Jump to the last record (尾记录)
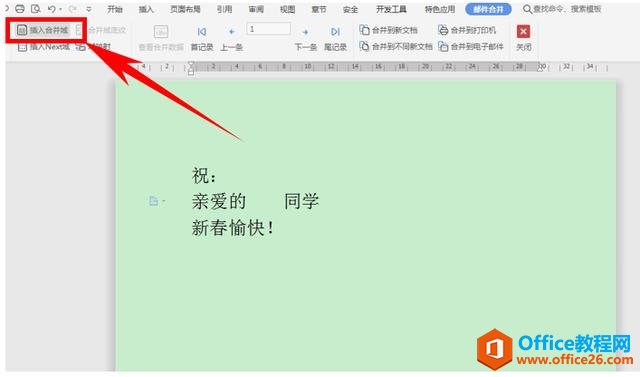This screenshot has height=377, width=640. pyautogui.click(x=335, y=39)
